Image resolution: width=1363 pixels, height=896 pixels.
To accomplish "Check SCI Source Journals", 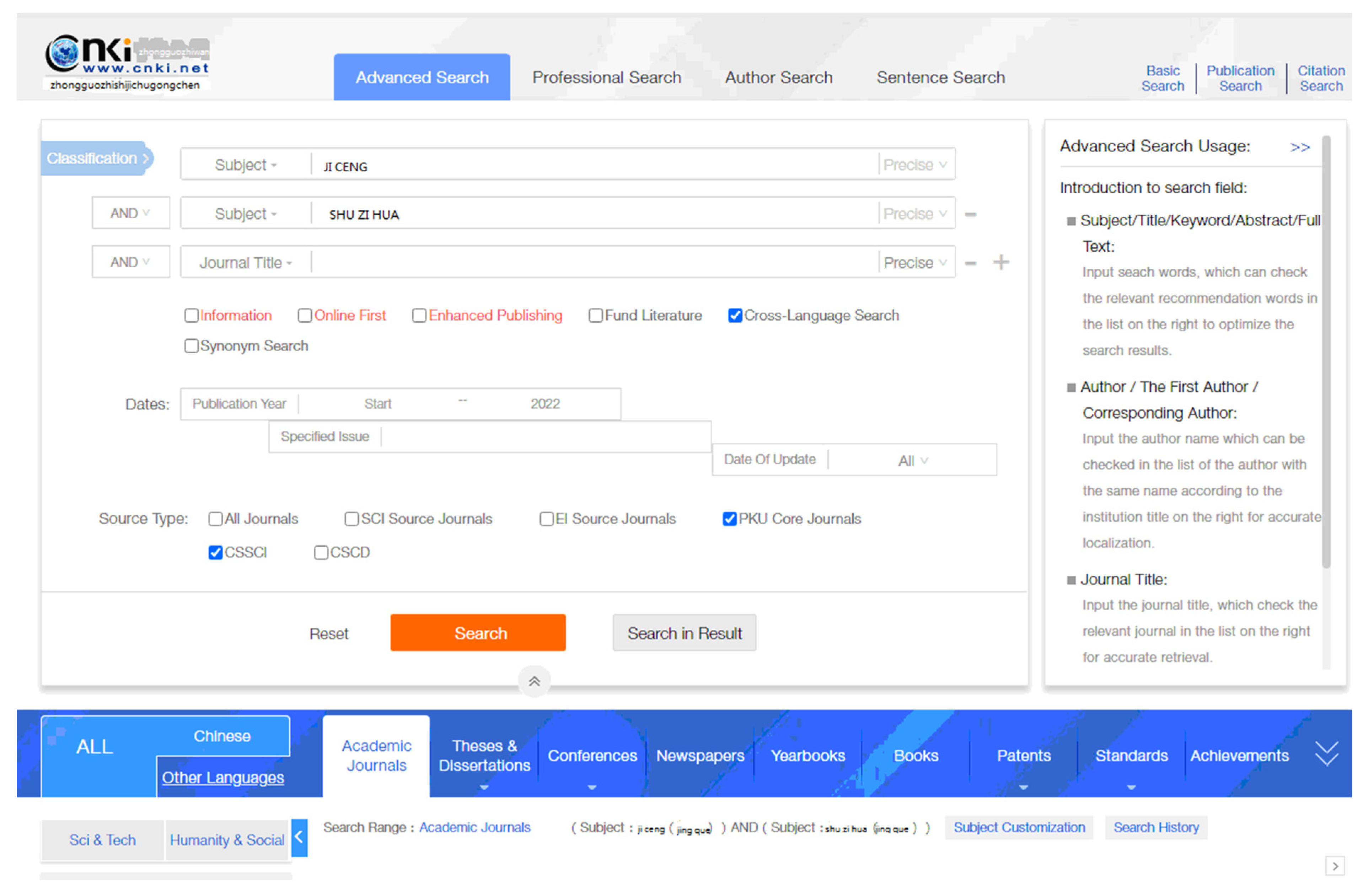I will 352,519.
